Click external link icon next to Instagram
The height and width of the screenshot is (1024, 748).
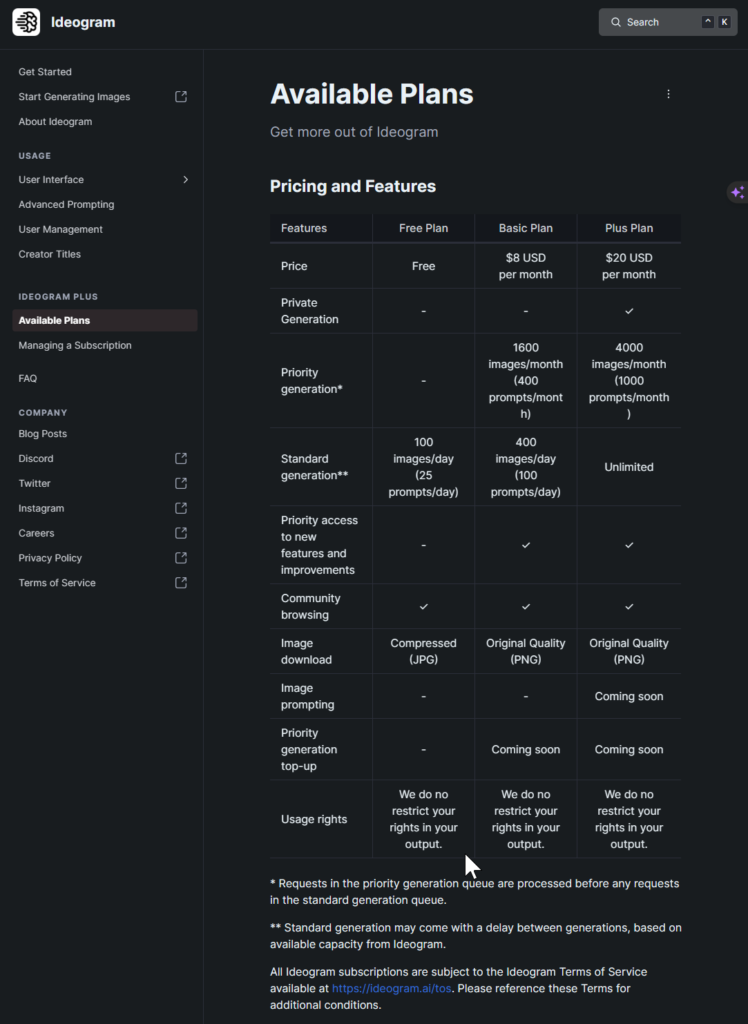click(x=181, y=508)
